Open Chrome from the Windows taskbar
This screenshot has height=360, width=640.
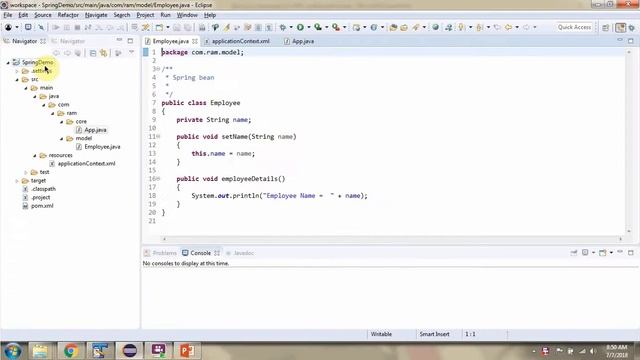coord(71,351)
